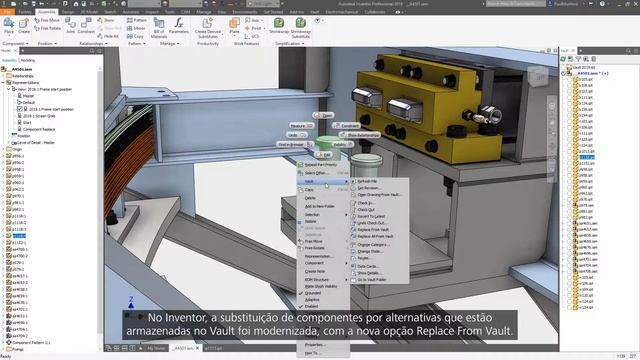Click Show Relationships marking menu button
The width and height of the screenshot is (640, 360).
360,135
